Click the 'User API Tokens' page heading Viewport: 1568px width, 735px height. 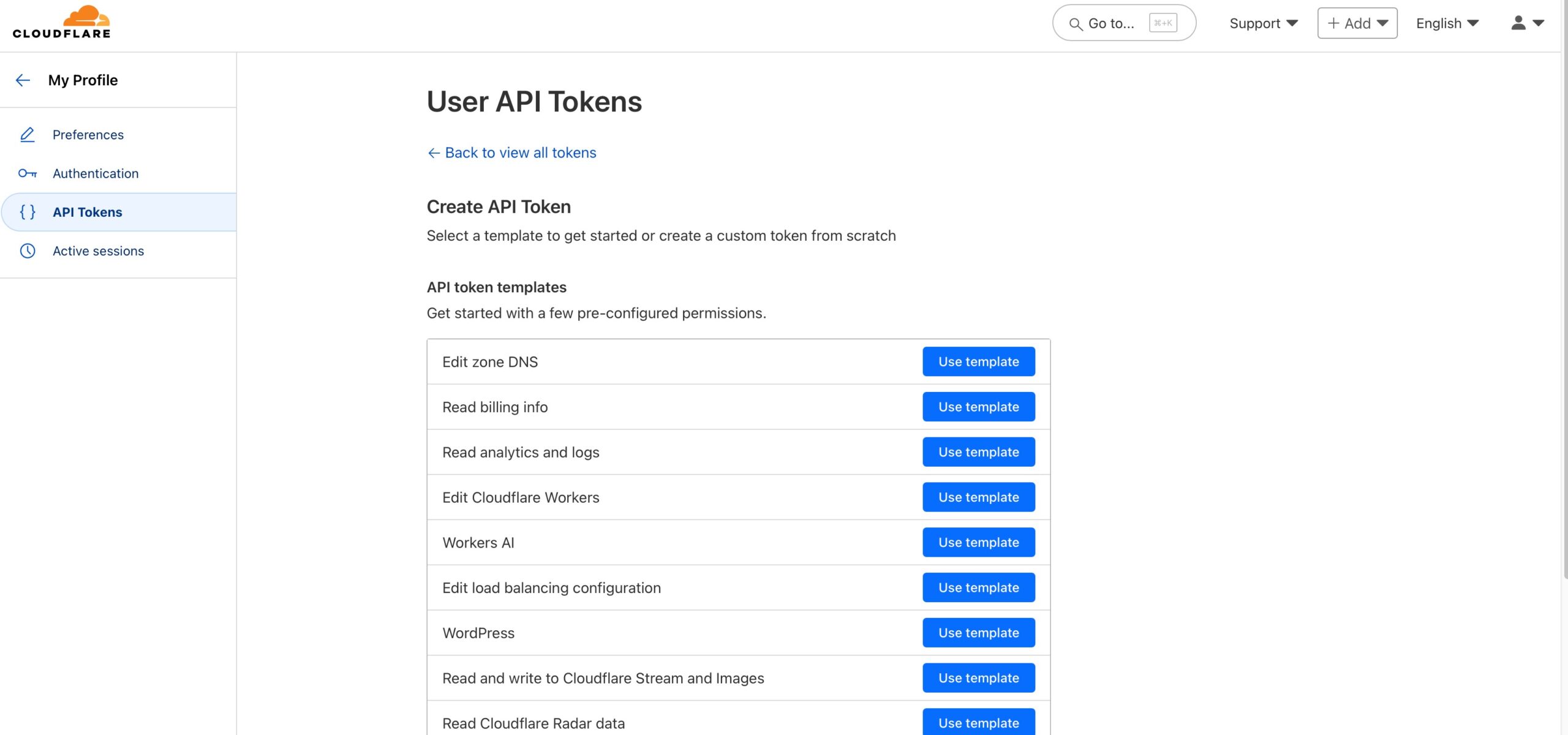(x=534, y=102)
